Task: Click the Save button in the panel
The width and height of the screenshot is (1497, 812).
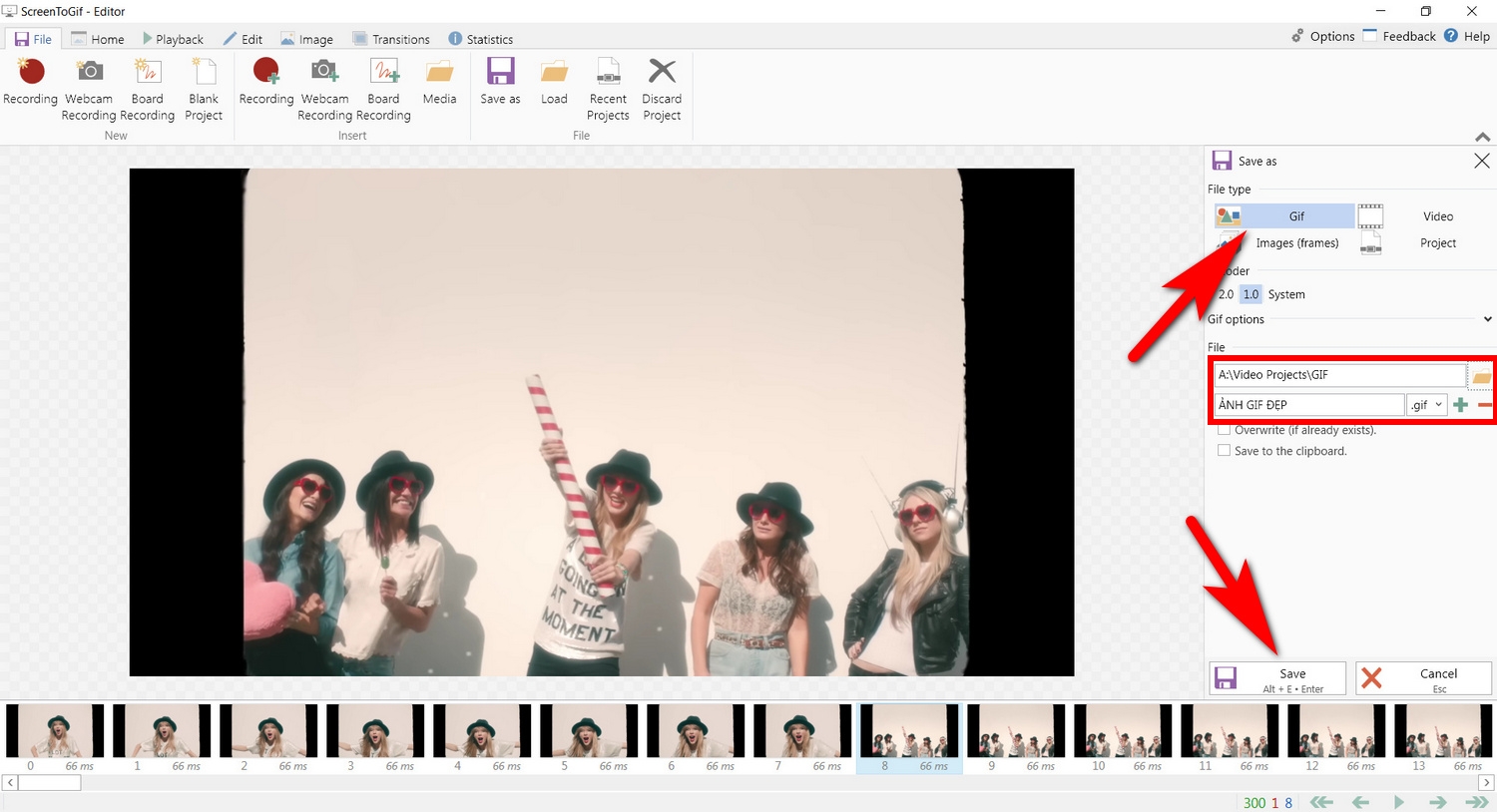Action: pos(1277,678)
